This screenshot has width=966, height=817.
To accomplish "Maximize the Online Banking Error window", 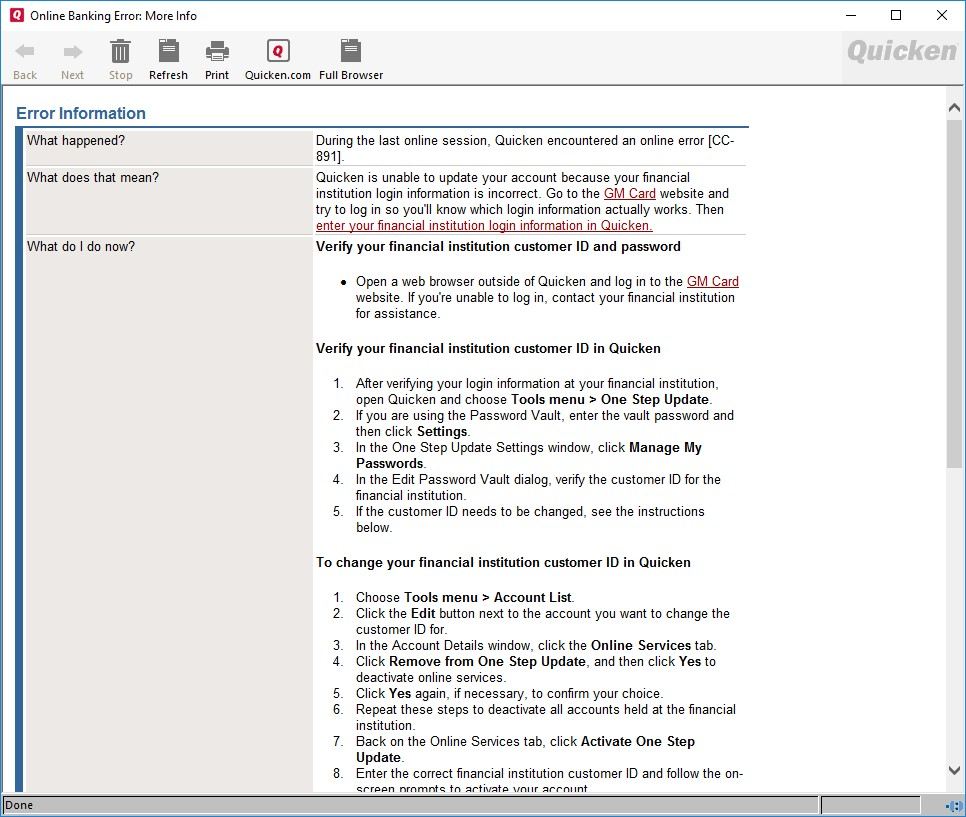I will tap(896, 15).
